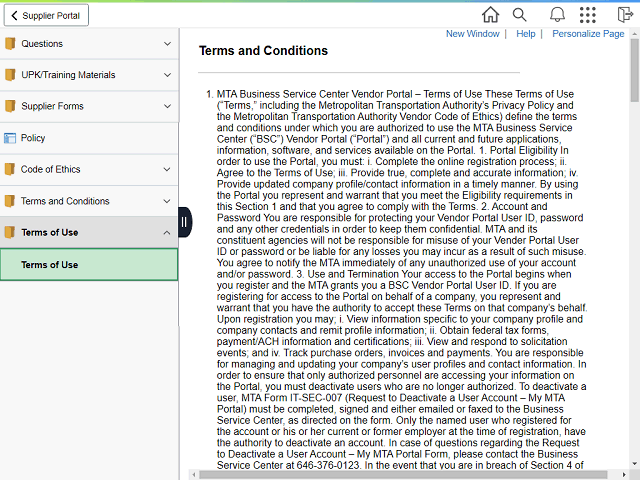The width and height of the screenshot is (640, 480).
Task: Expand the Code of Ethics chevron
Action: coord(167,169)
